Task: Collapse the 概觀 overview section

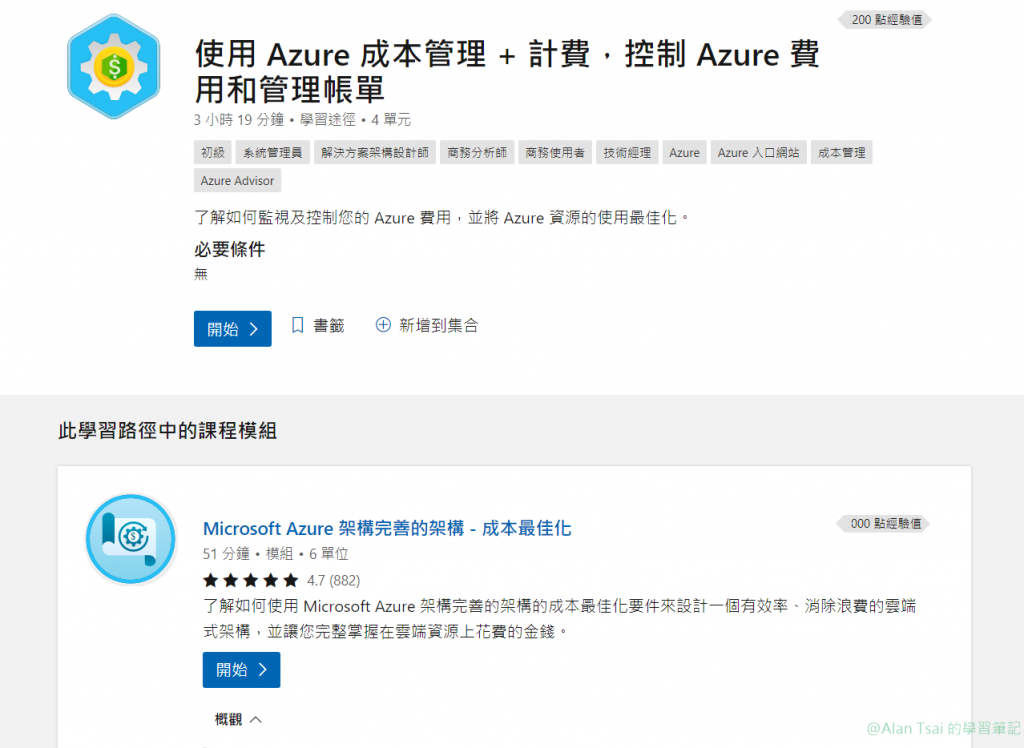Action: [x=238, y=719]
